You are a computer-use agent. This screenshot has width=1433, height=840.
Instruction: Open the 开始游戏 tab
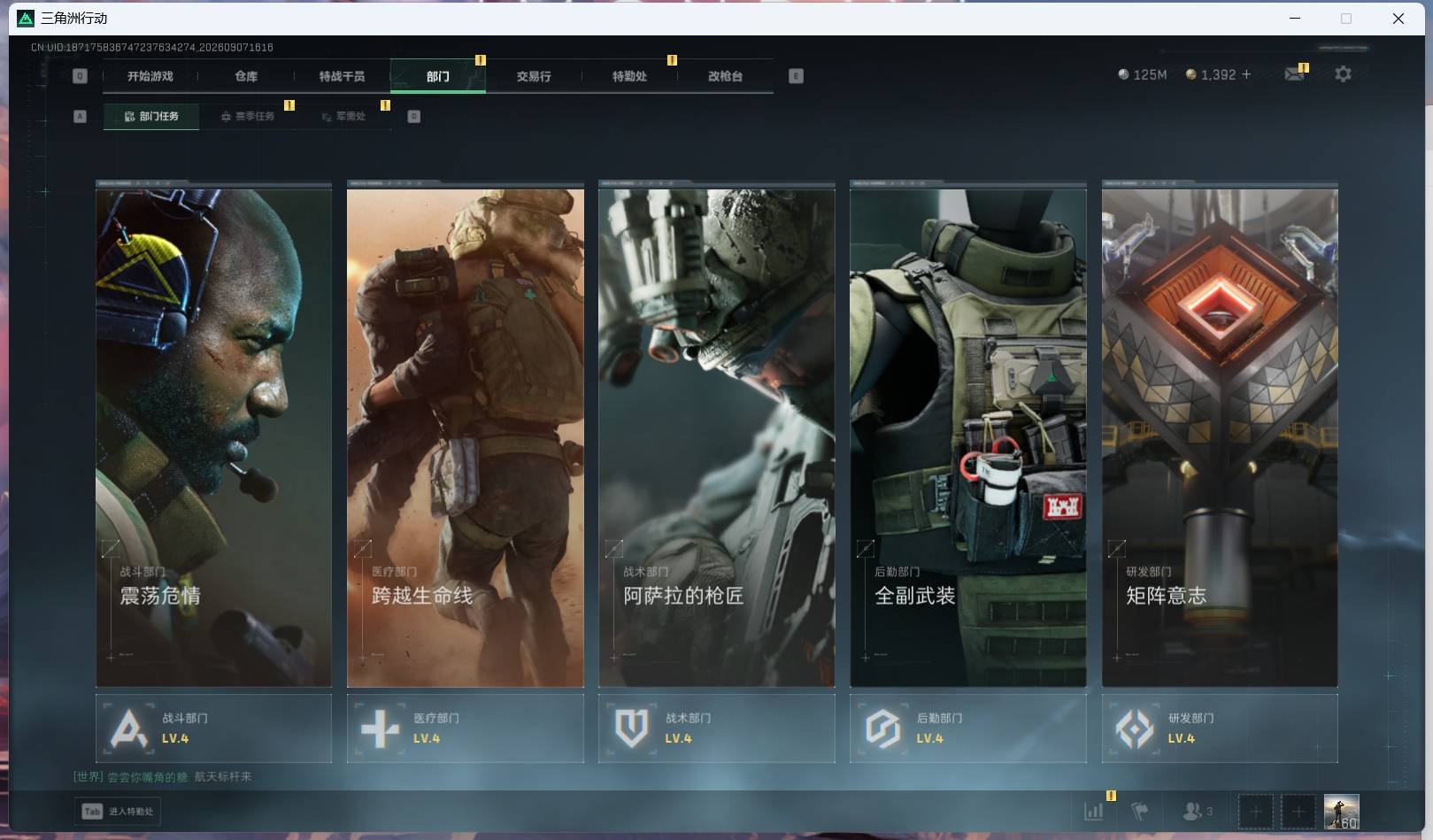pyautogui.click(x=150, y=76)
